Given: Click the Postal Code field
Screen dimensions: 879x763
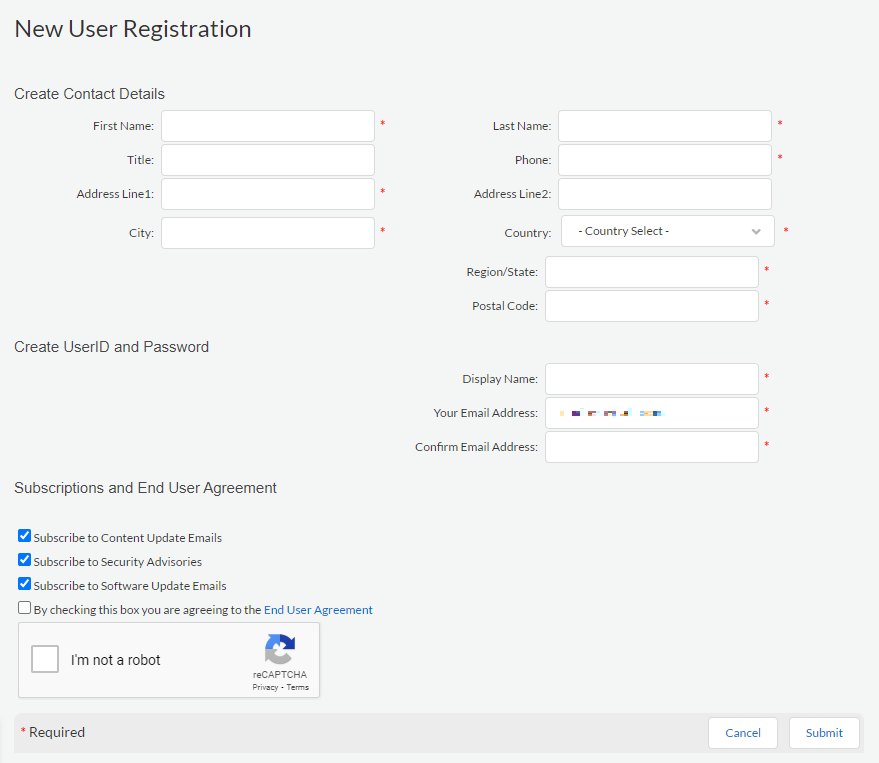Looking at the screenshot, I should click(x=651, y=306).
